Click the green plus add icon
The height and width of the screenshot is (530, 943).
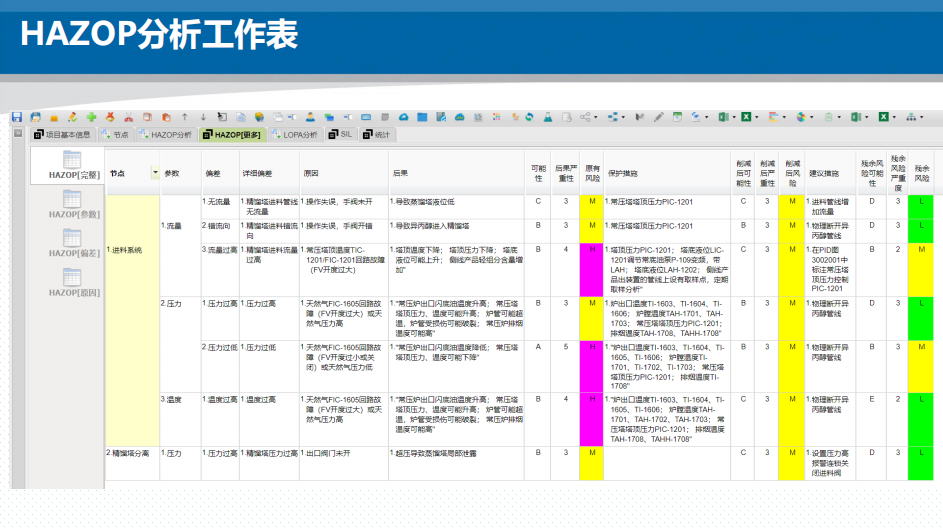point(91,117)
